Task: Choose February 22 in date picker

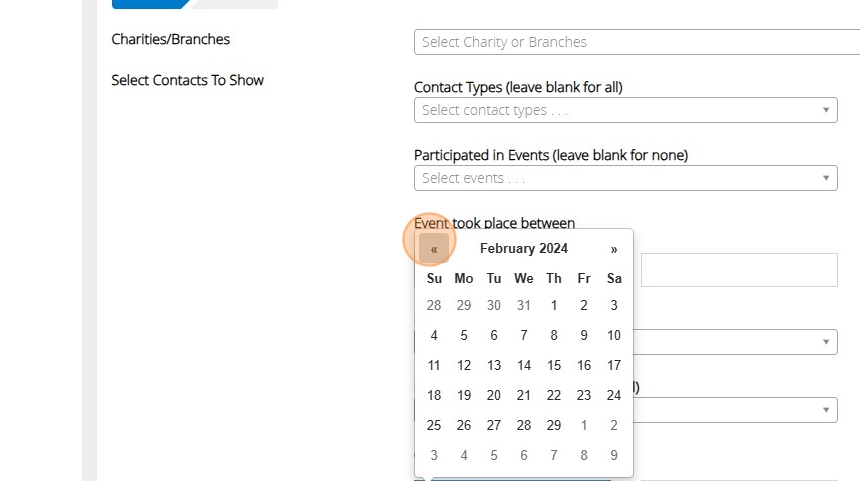Action: pyautogui.click(x=554, y=396)
